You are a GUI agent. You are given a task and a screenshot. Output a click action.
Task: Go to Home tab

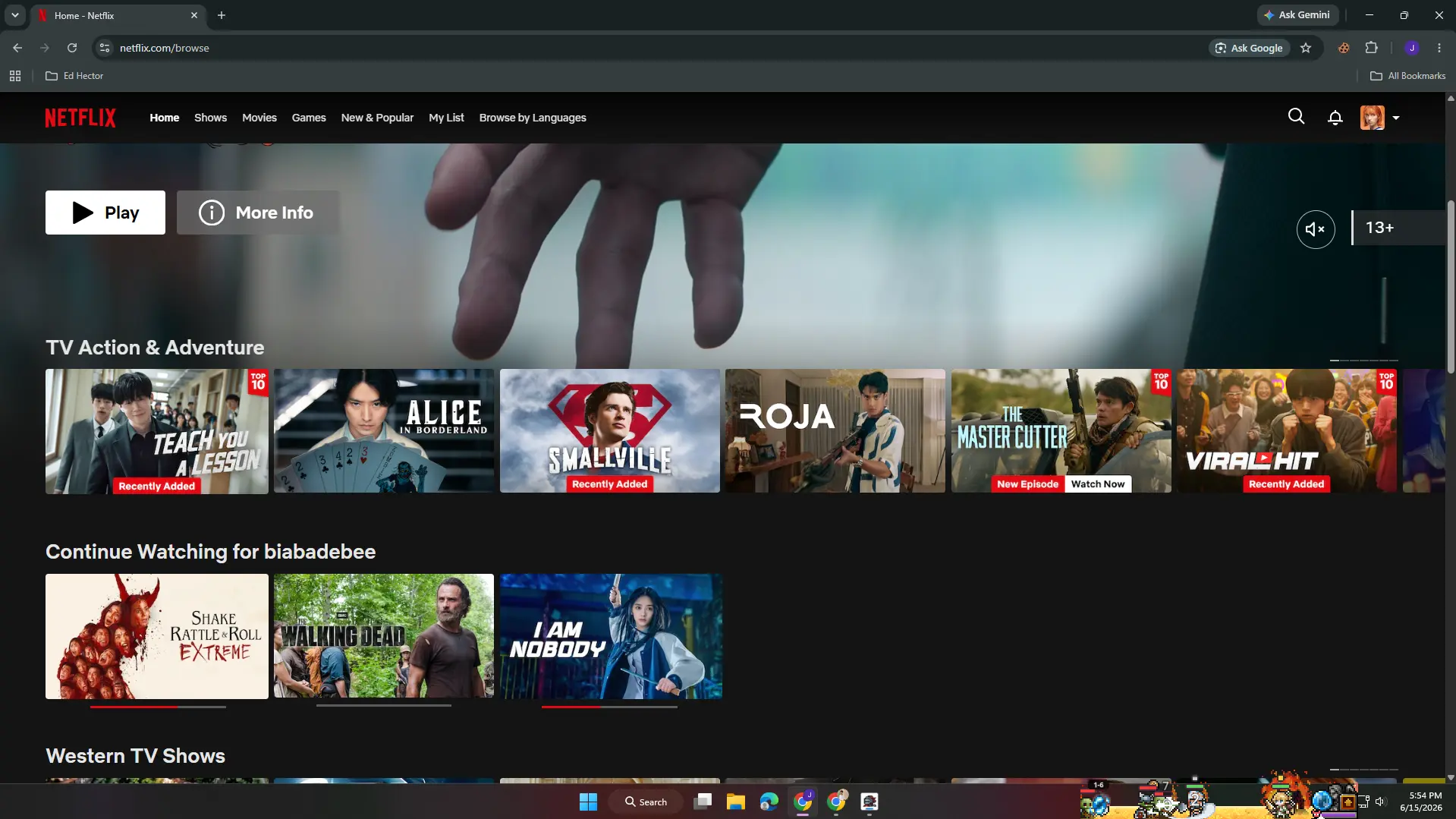coord(164,118)
